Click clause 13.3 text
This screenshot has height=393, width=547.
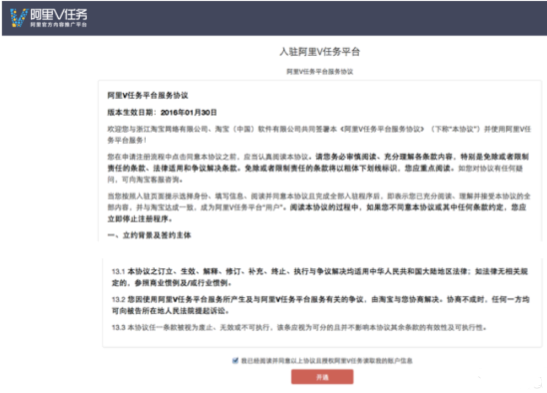tap(299, 327)
